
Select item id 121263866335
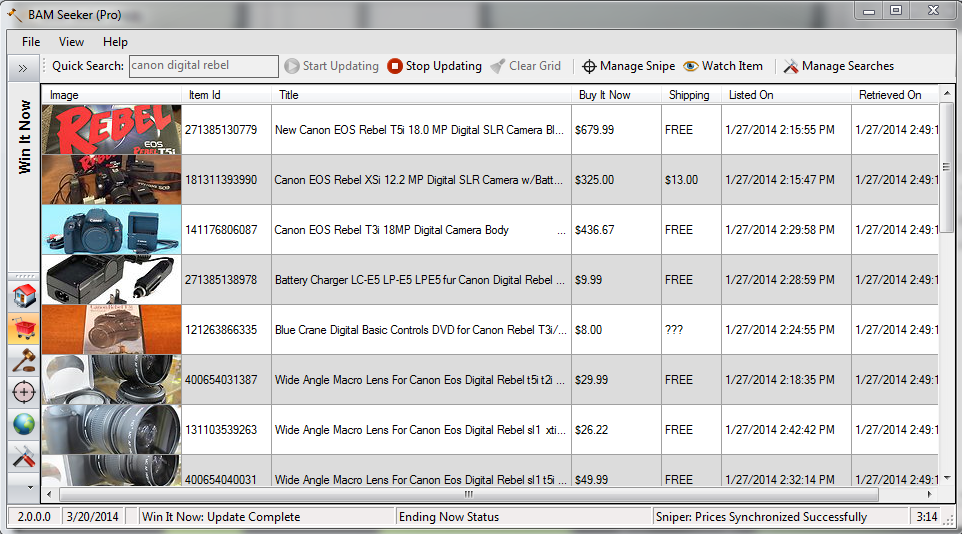[221, 330]
